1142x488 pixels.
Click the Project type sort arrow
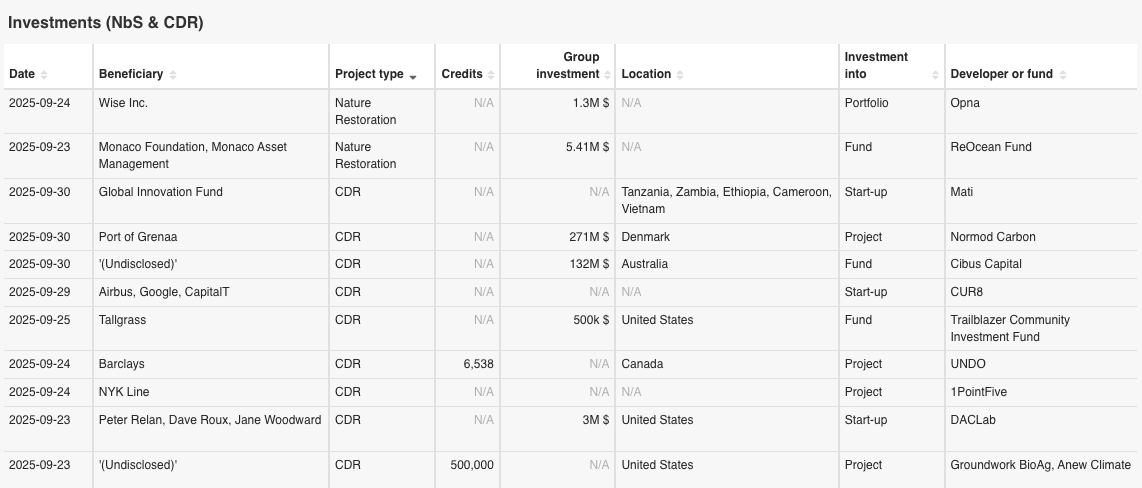(413, 75)
